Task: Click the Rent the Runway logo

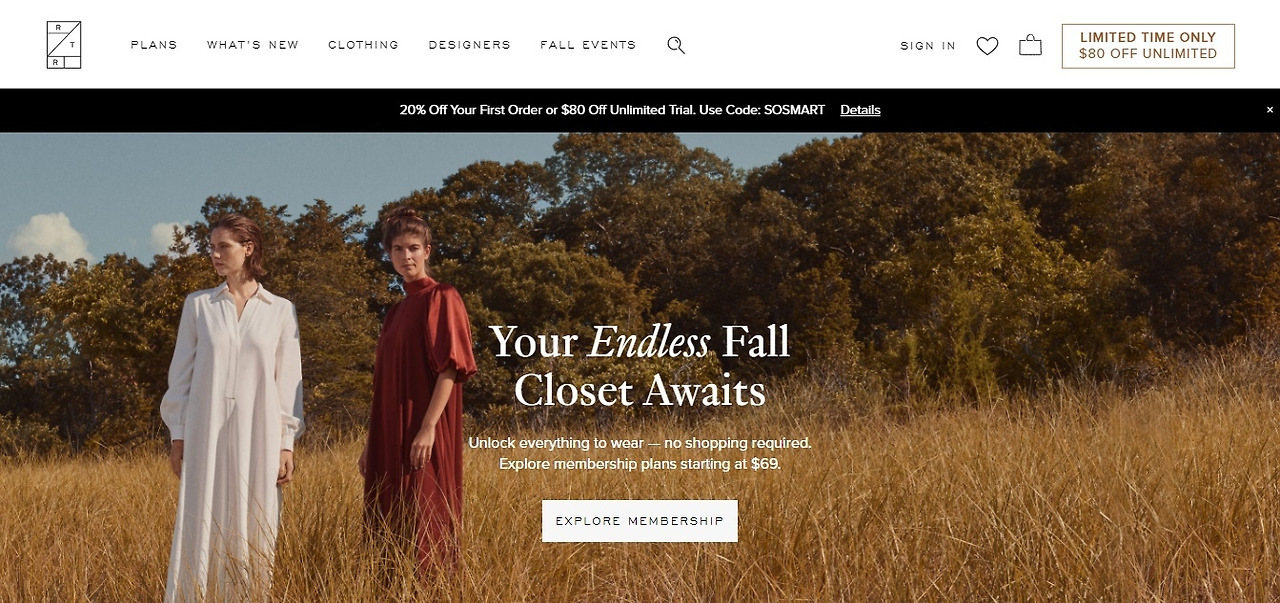Action: (64, 45)
